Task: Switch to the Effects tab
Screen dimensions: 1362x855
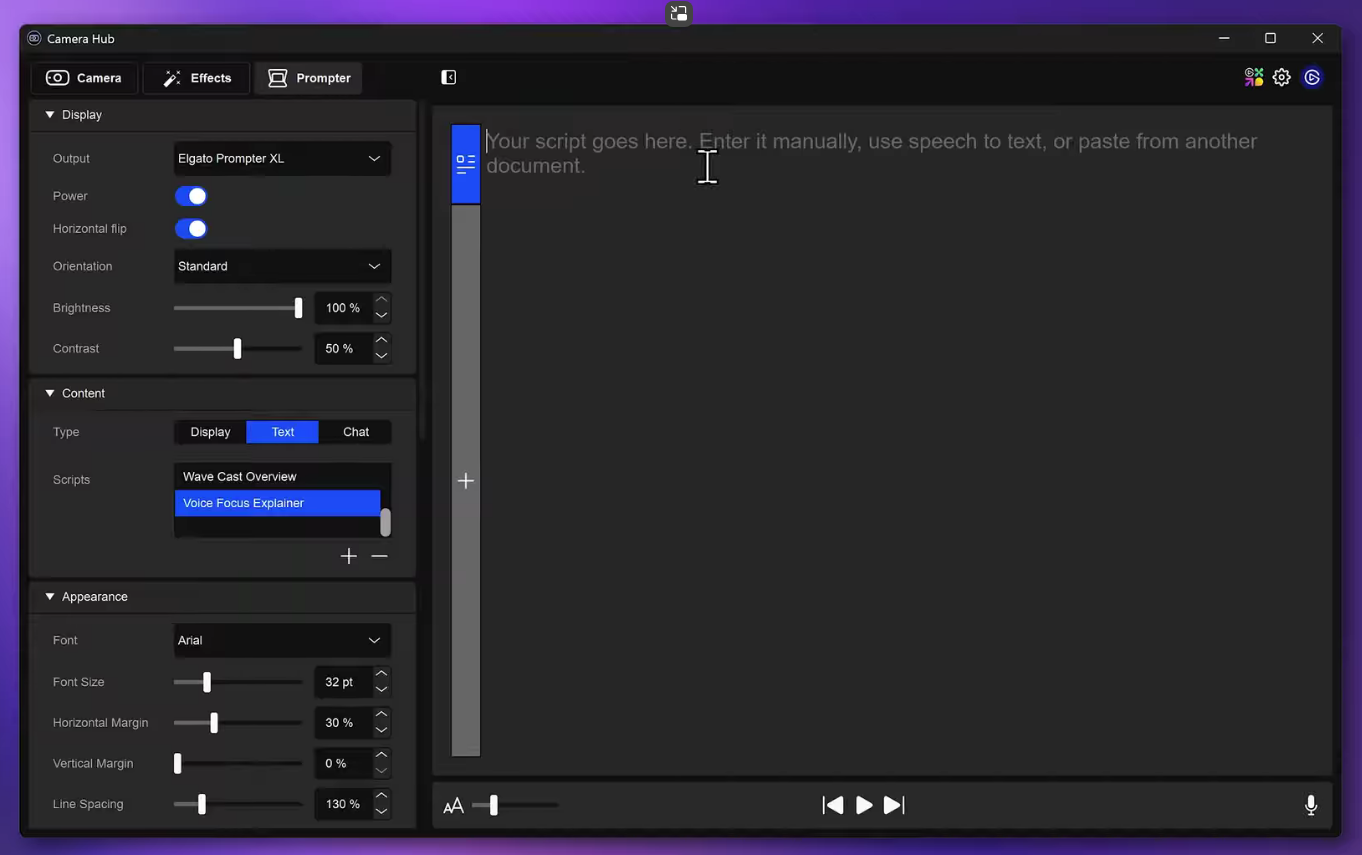Action: point(197,78)
